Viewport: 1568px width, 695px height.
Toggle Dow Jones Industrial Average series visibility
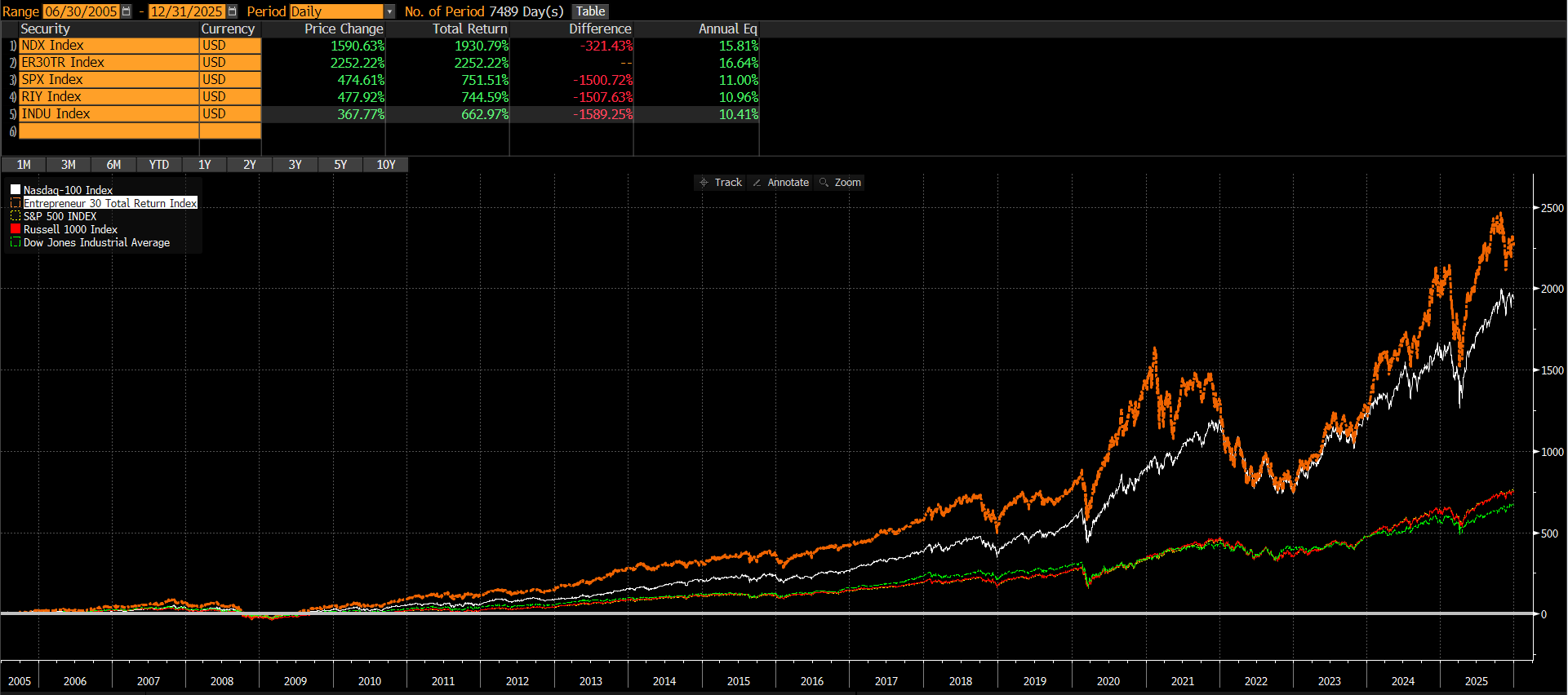tap(16, 242)
